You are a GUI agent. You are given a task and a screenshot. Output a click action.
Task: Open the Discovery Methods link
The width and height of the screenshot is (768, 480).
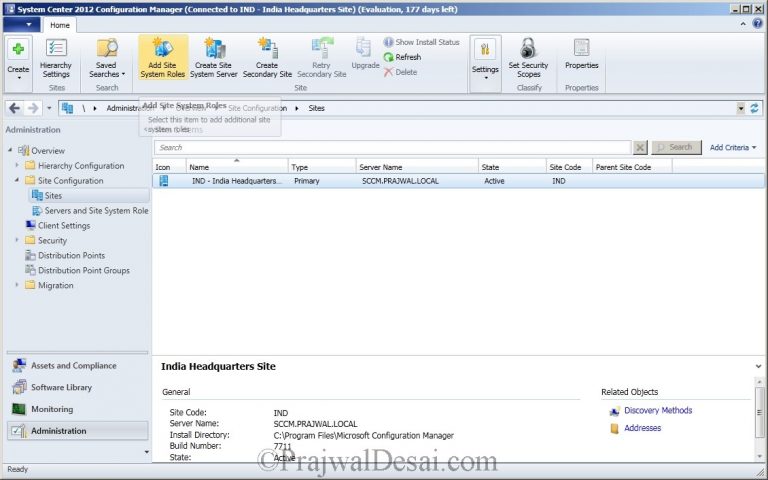[658, 410]
